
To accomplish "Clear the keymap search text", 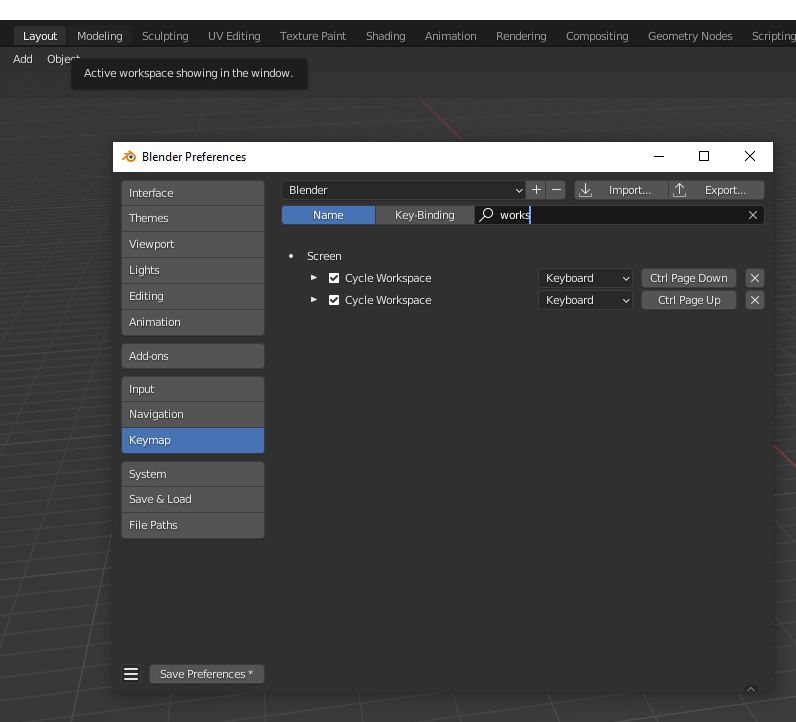I will [753, 215].
